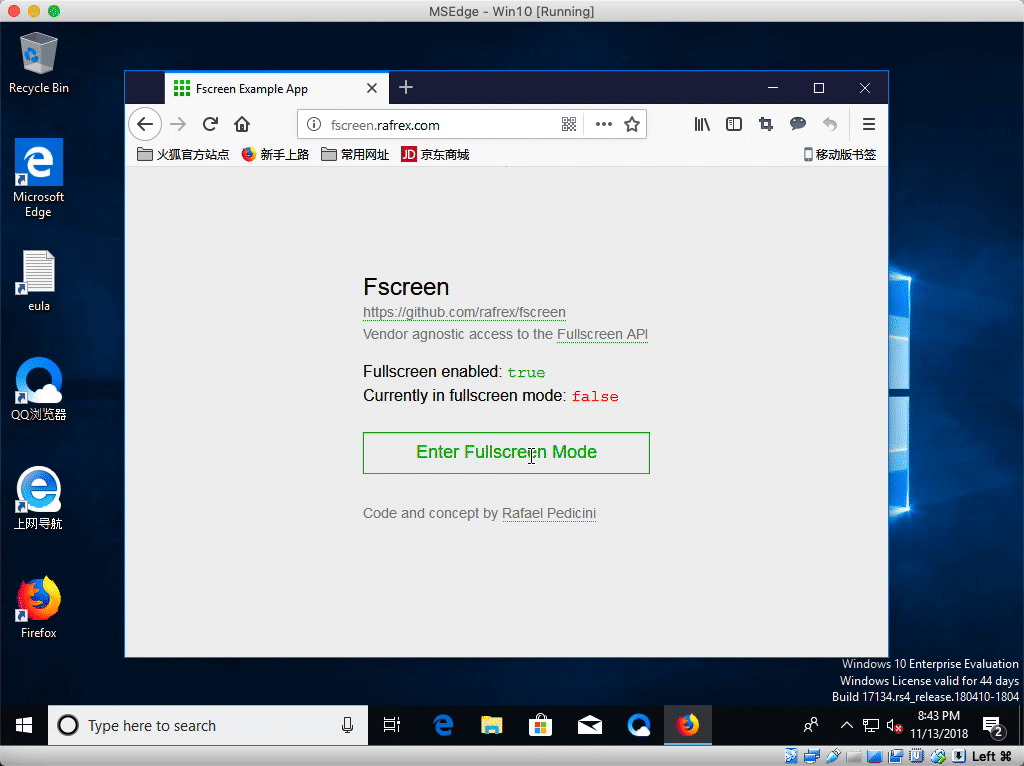Reload the current page
1024x766 pixels.
210,124
